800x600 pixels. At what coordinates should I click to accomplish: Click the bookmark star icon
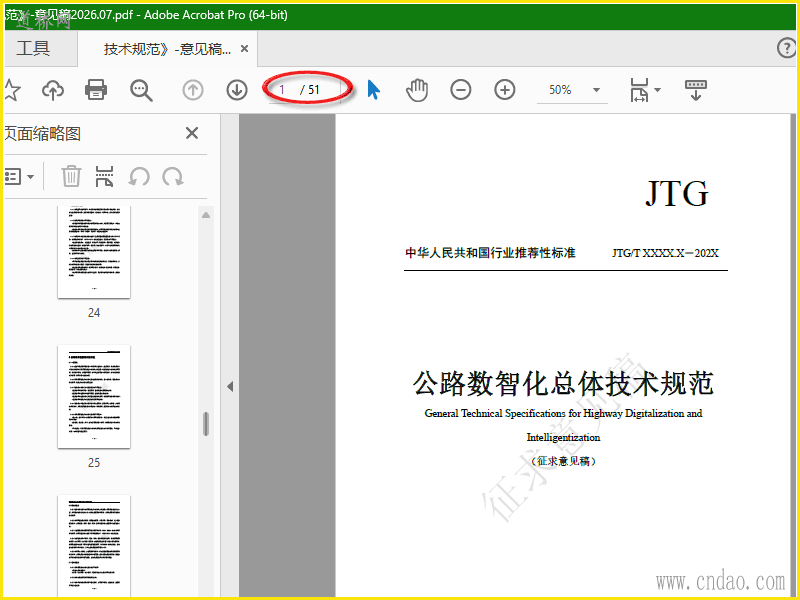click(x=12, y=90)
